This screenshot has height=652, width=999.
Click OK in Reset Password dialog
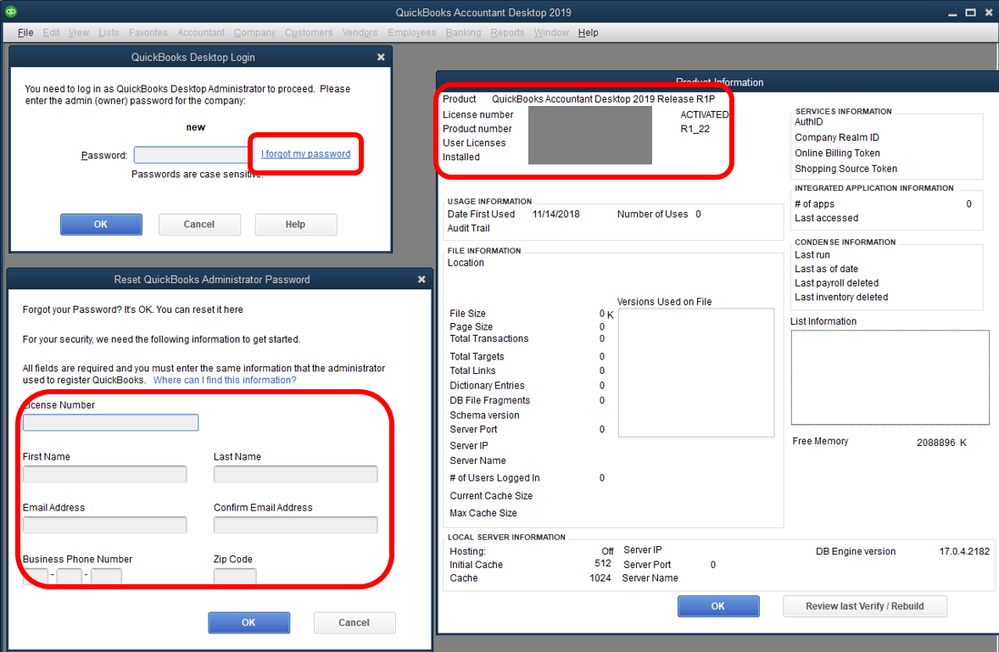[x=249, y=623]
